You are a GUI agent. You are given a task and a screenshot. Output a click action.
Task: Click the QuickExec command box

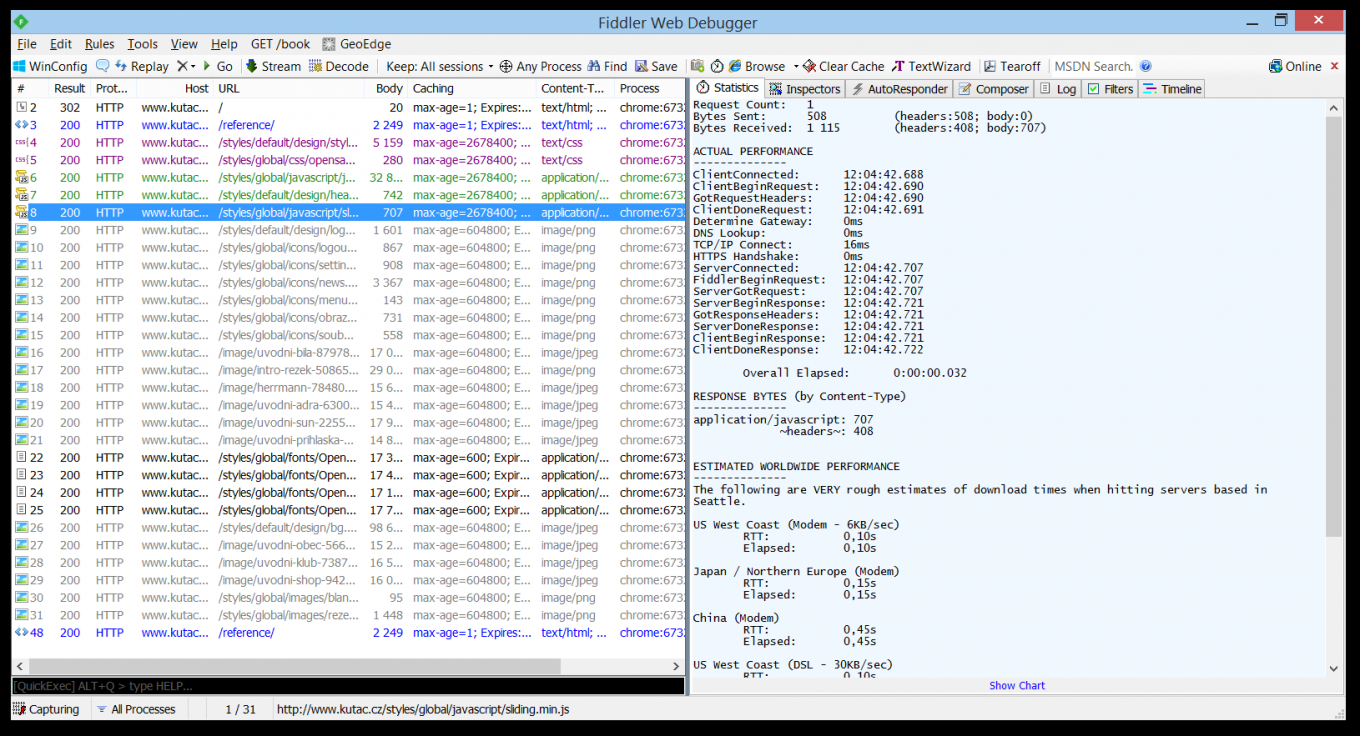pos(348,686)
